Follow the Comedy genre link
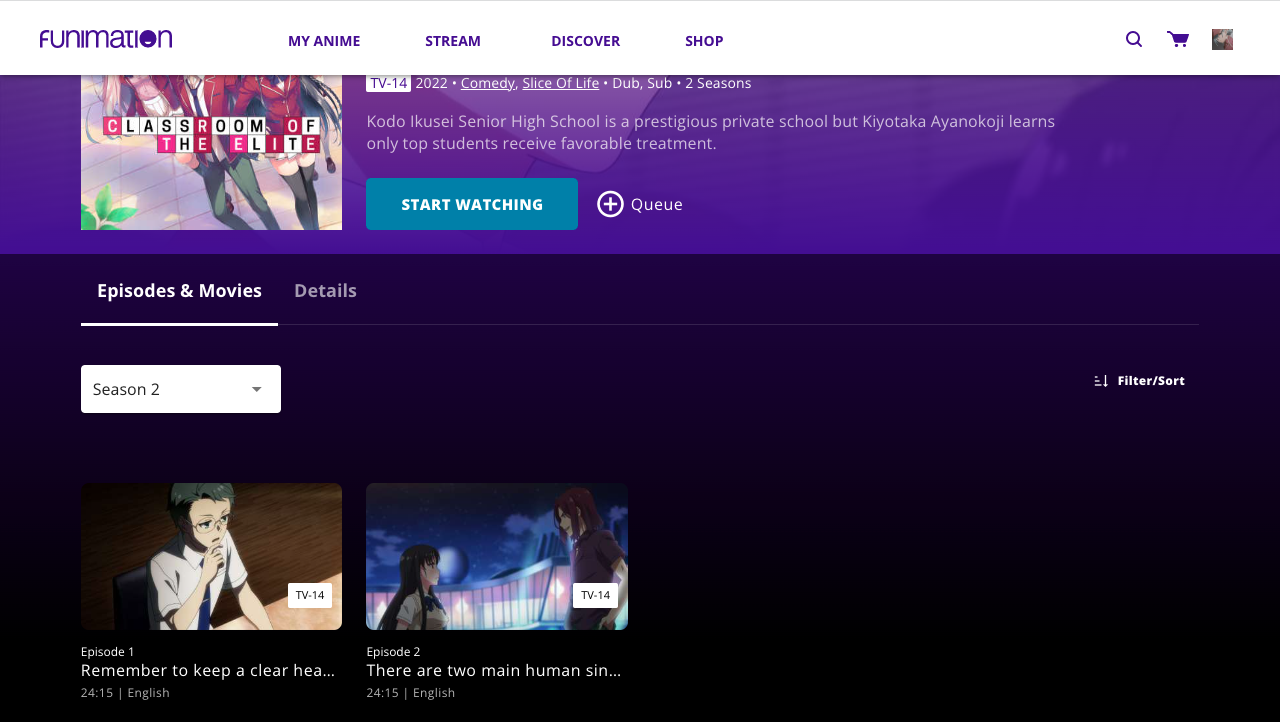This screenshot has height=722, width=1280. tap(488, 83)
